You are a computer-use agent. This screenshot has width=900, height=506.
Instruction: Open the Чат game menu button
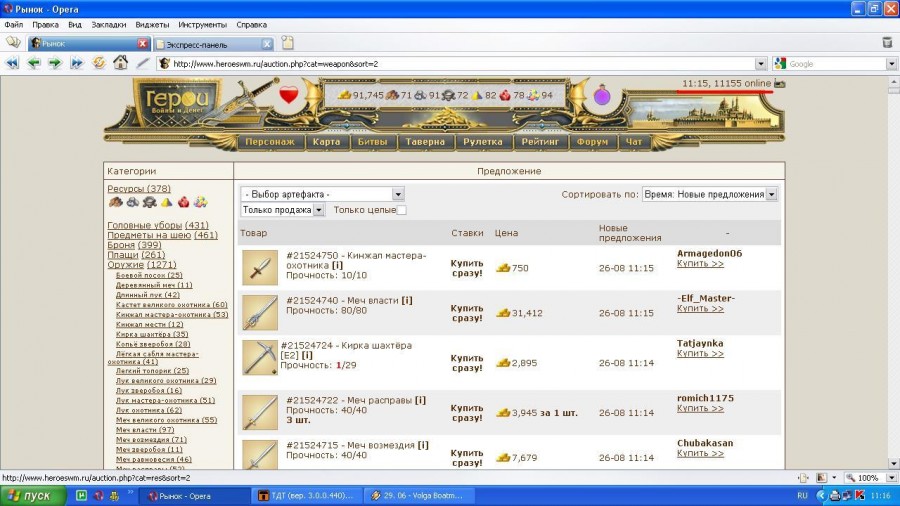click(x=634, y=142)
